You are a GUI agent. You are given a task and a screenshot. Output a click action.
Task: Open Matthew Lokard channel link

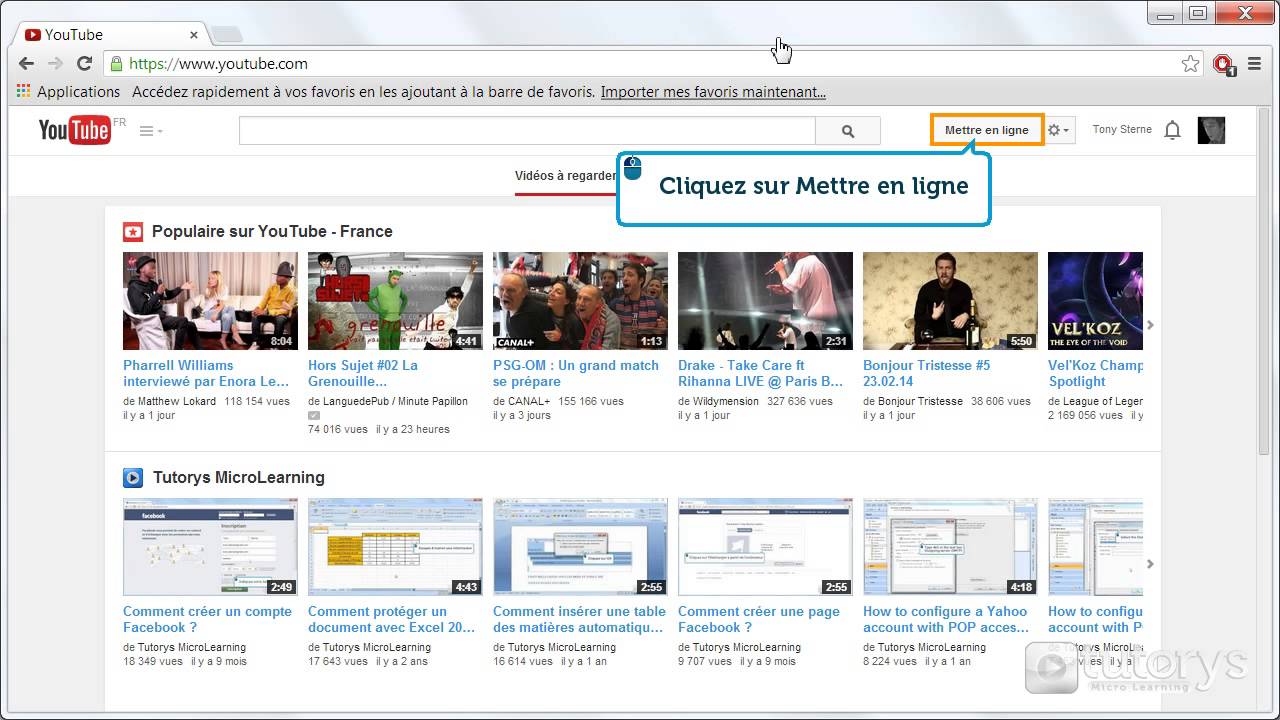pyautogui.click(x=176, y=401)
